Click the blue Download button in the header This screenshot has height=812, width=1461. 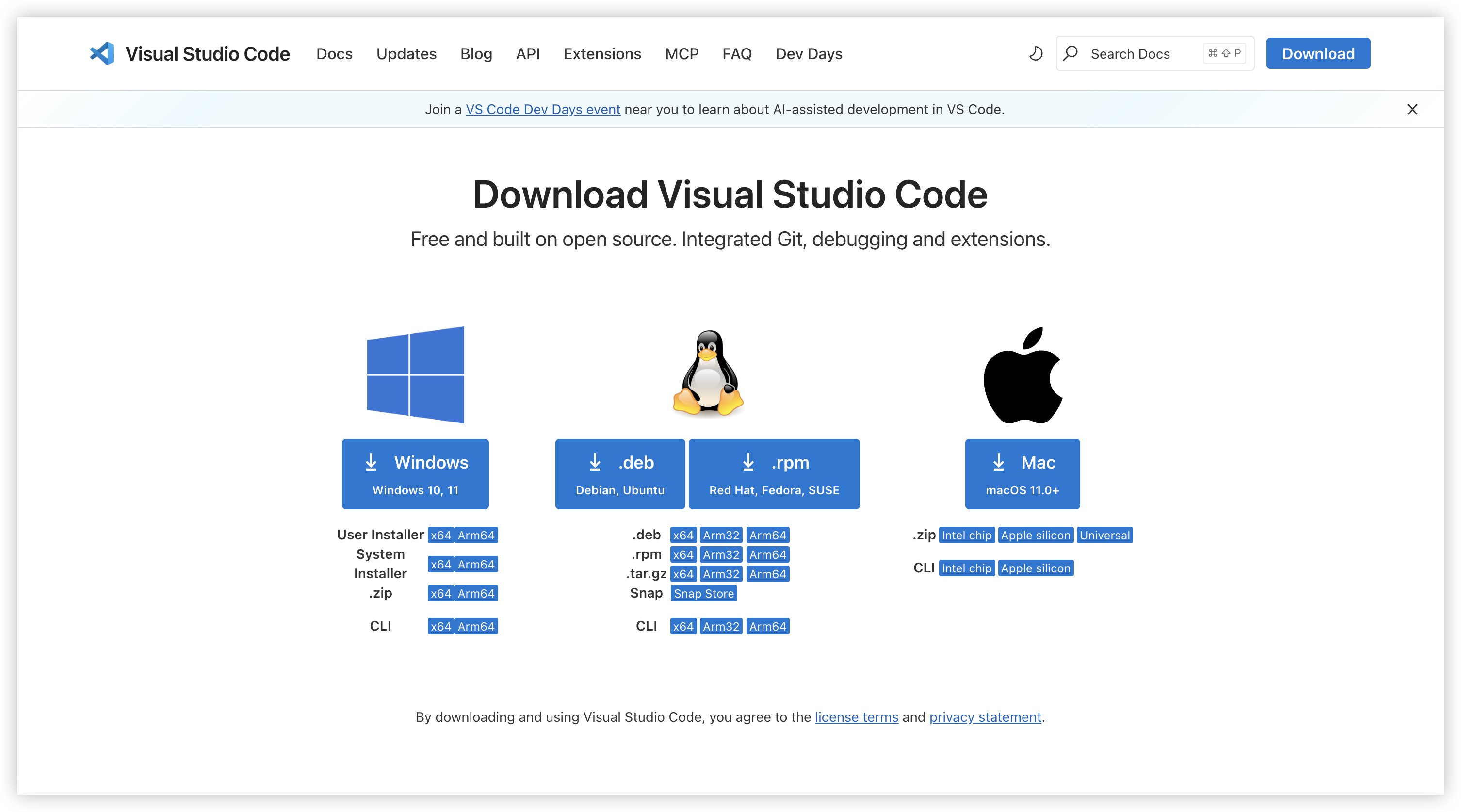point(1318,54)
